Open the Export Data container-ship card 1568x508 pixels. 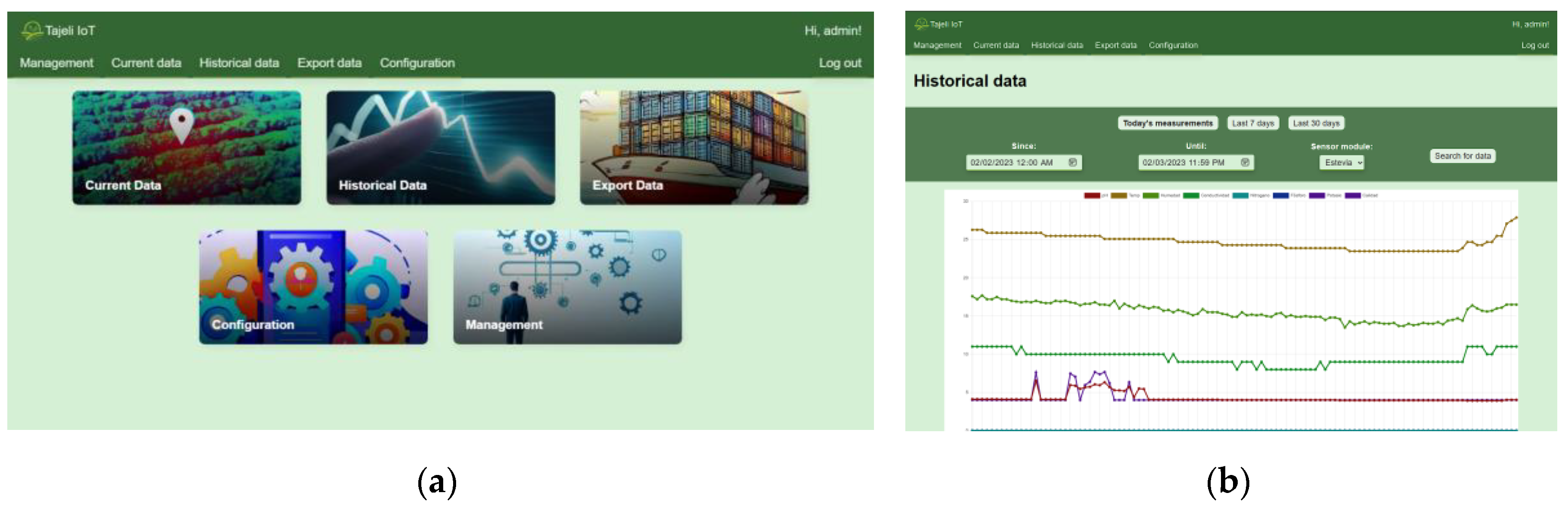coord(694,147)
